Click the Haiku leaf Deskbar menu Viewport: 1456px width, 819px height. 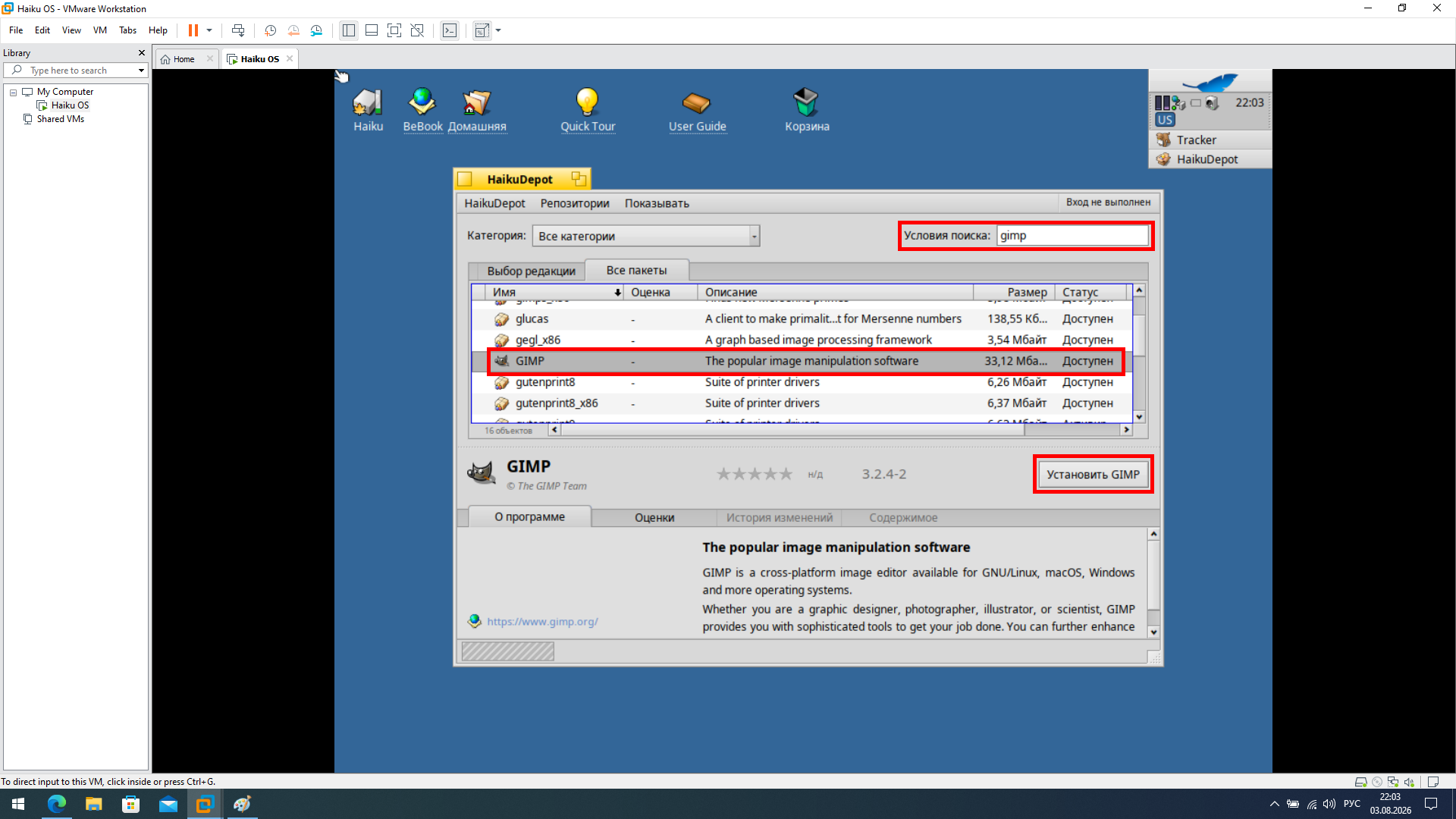1210,81
